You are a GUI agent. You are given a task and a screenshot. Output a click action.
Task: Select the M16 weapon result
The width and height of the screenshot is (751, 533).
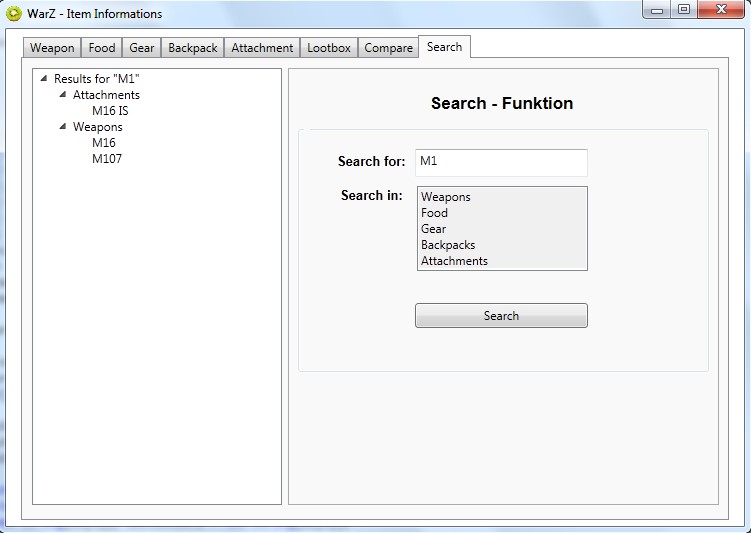[x=104, y=143]
